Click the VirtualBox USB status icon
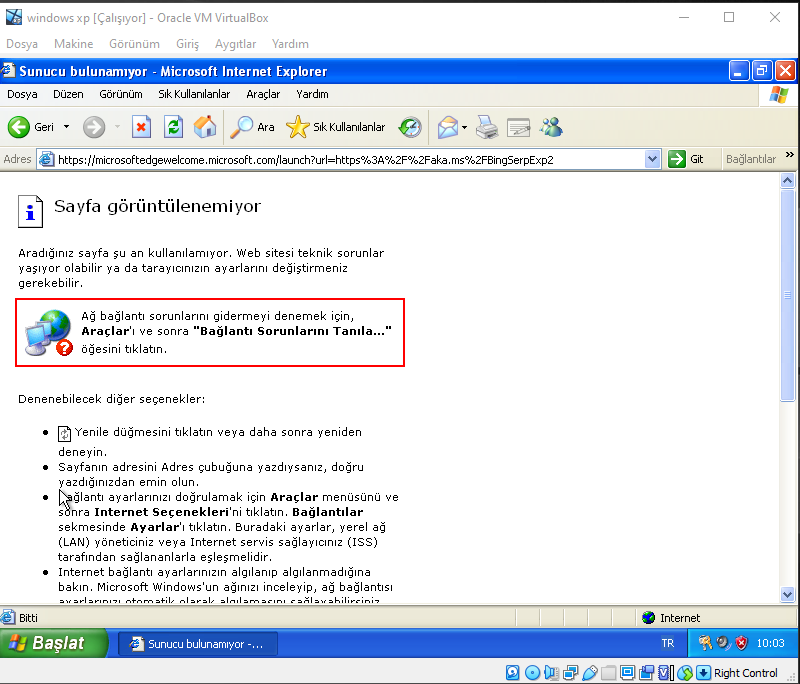Screen dimensions: 800x684 tap(589, 673)
